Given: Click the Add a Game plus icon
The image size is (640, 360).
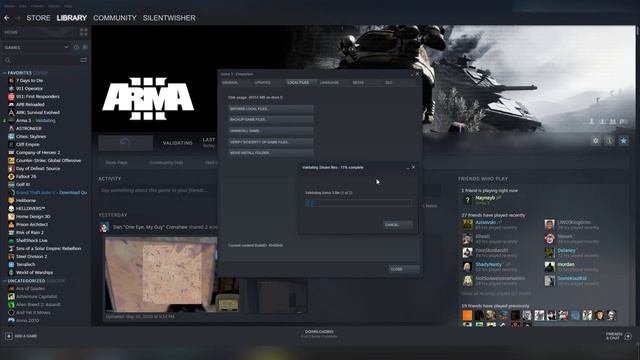Looking at the screenshot, I should (x=9, y=336).
